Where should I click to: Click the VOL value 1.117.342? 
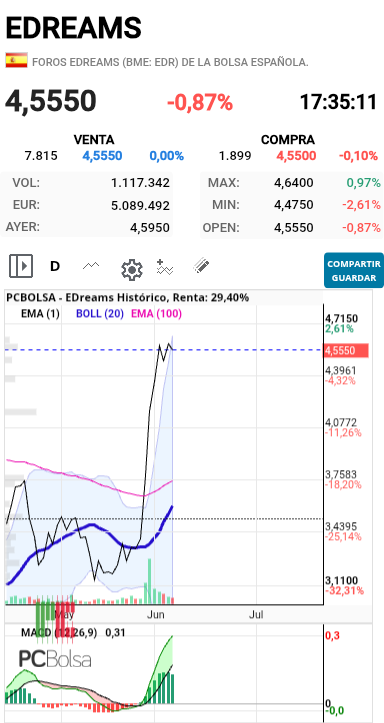pyautogui.click(x=141, y=183)
